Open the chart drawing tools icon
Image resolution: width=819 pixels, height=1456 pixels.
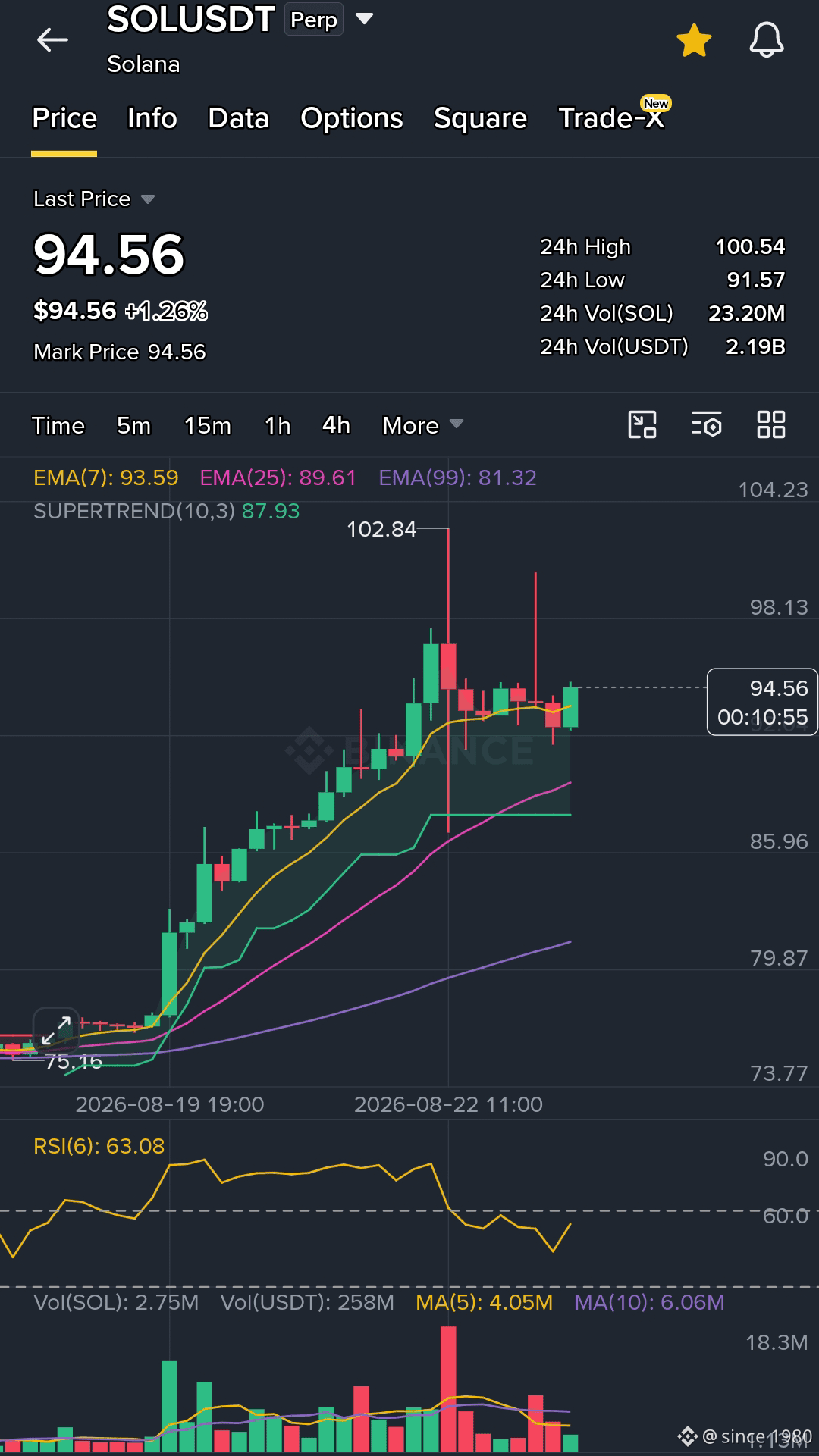click(642, 424)
